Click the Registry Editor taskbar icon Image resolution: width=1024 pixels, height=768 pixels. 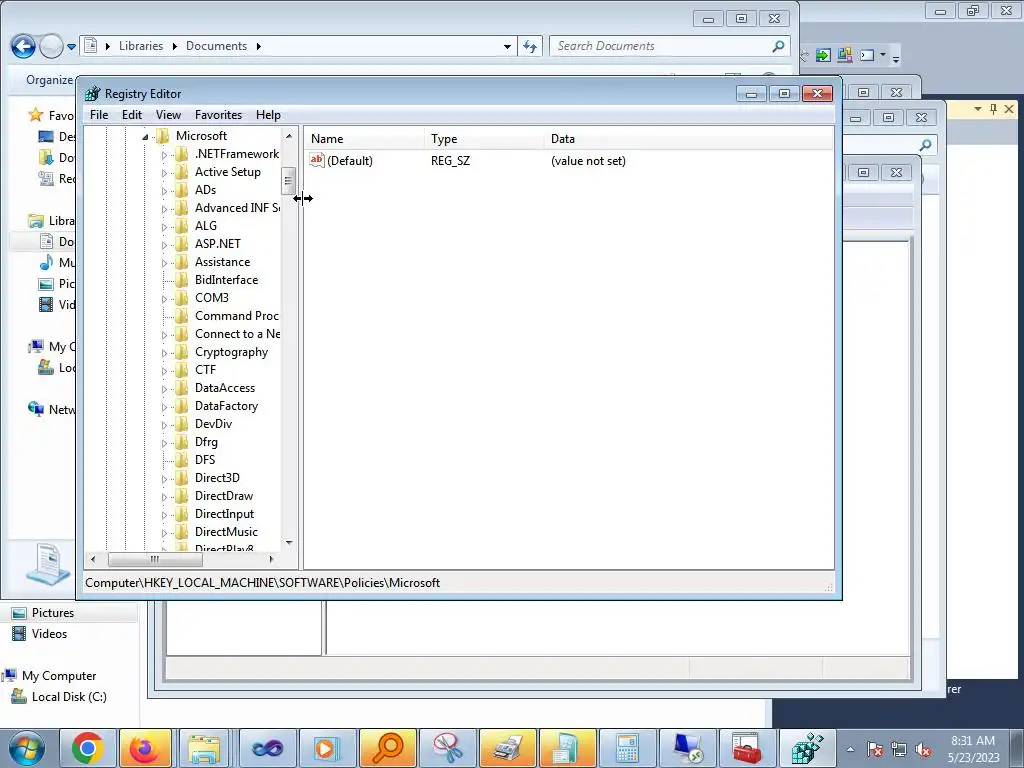coord(807,748)
